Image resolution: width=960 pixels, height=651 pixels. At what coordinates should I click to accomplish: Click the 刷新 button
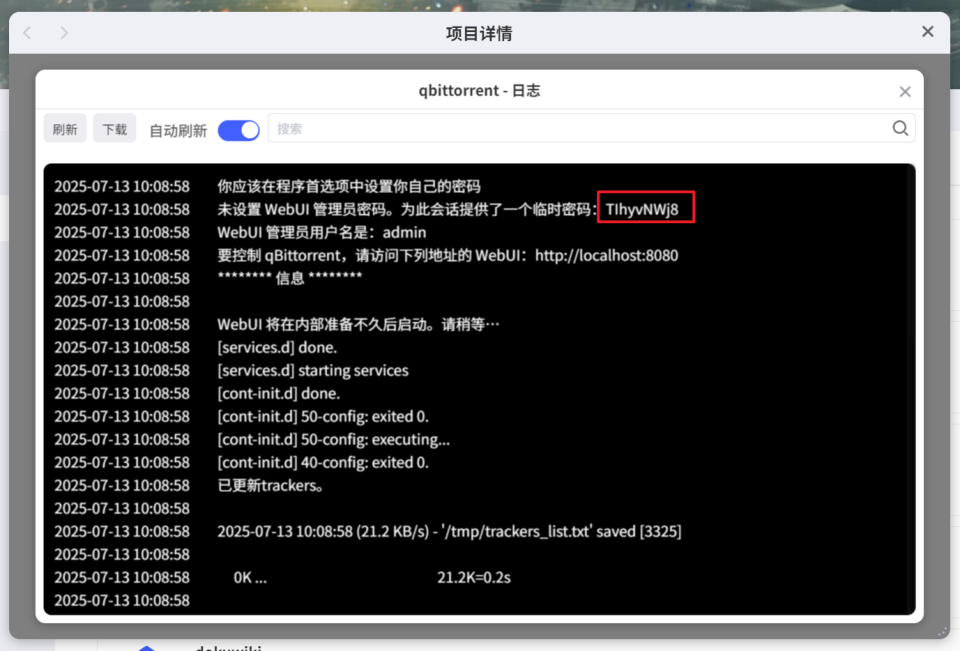(65, 129)
